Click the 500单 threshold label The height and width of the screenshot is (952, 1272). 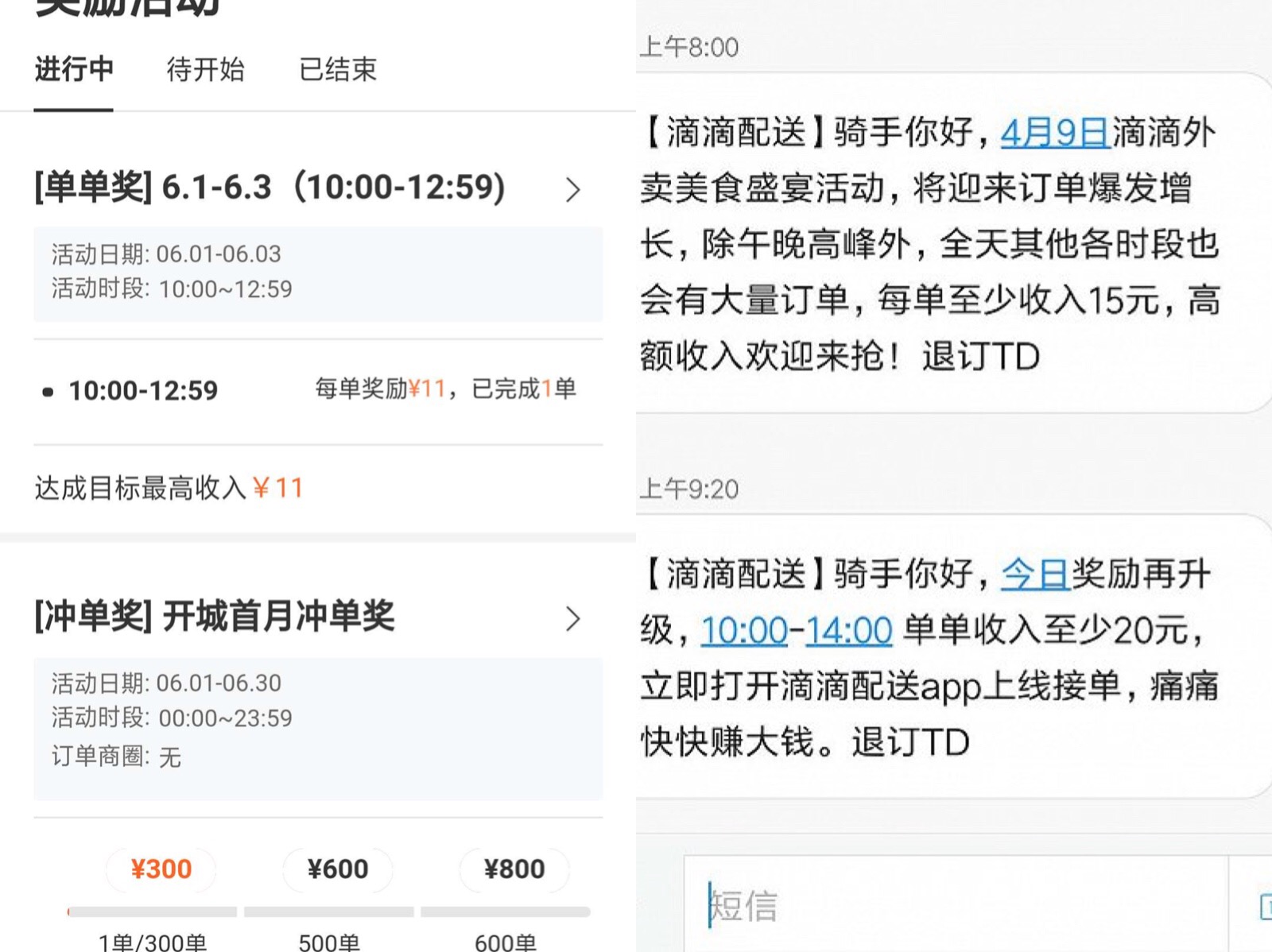329,942
